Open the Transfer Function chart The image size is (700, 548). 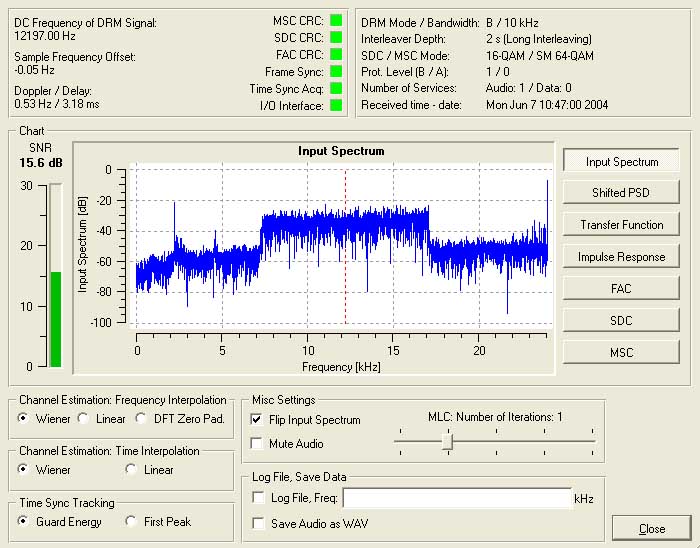click(x=621, y=225)
